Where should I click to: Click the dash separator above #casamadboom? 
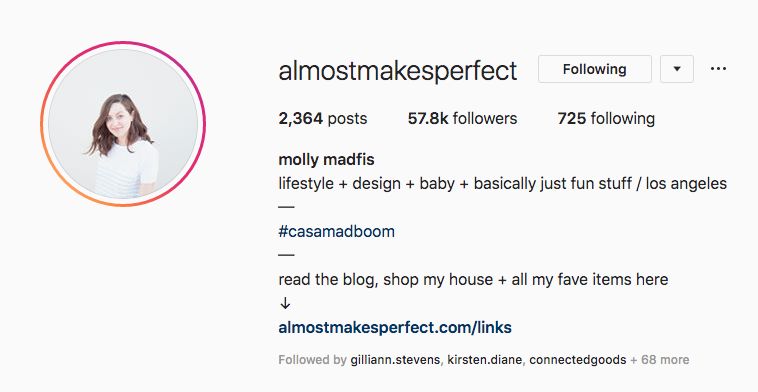(286, 207)
